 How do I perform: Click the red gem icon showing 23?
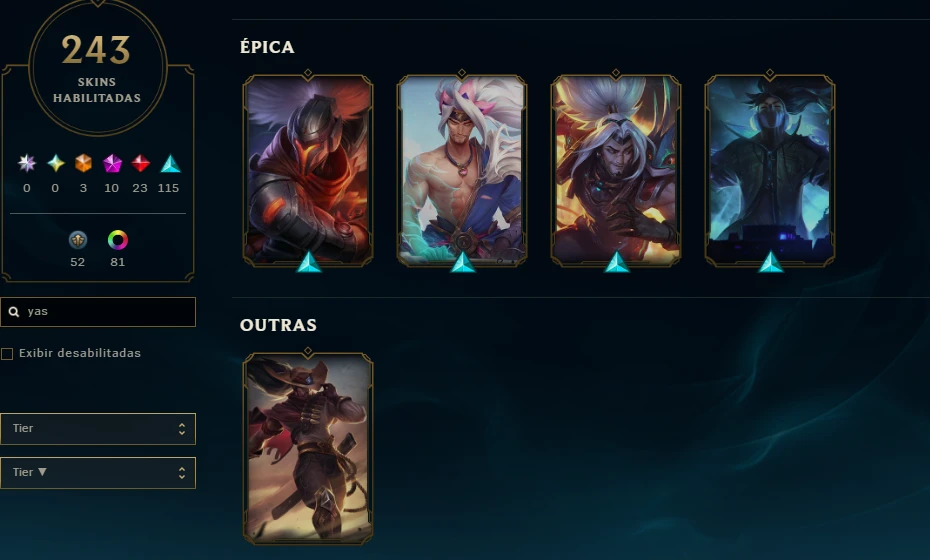[140, 163]
